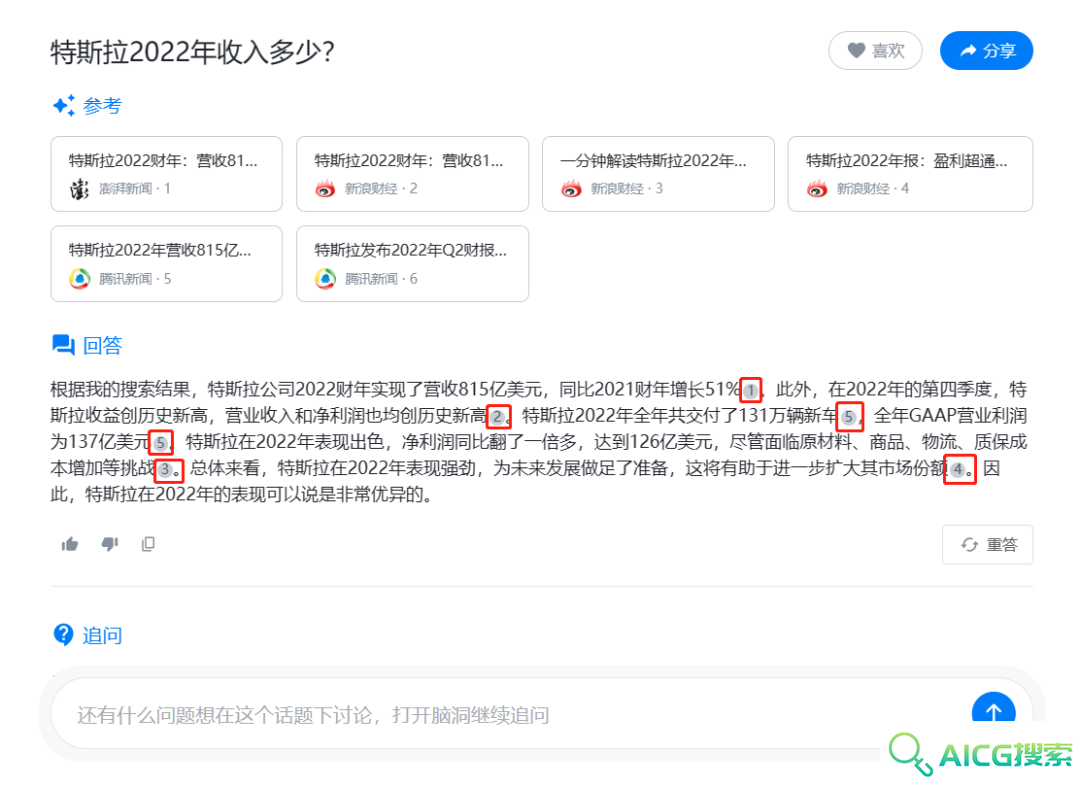
Task: Click citation marker 2 after 创历史新高
Action: [x=497, y=417]
